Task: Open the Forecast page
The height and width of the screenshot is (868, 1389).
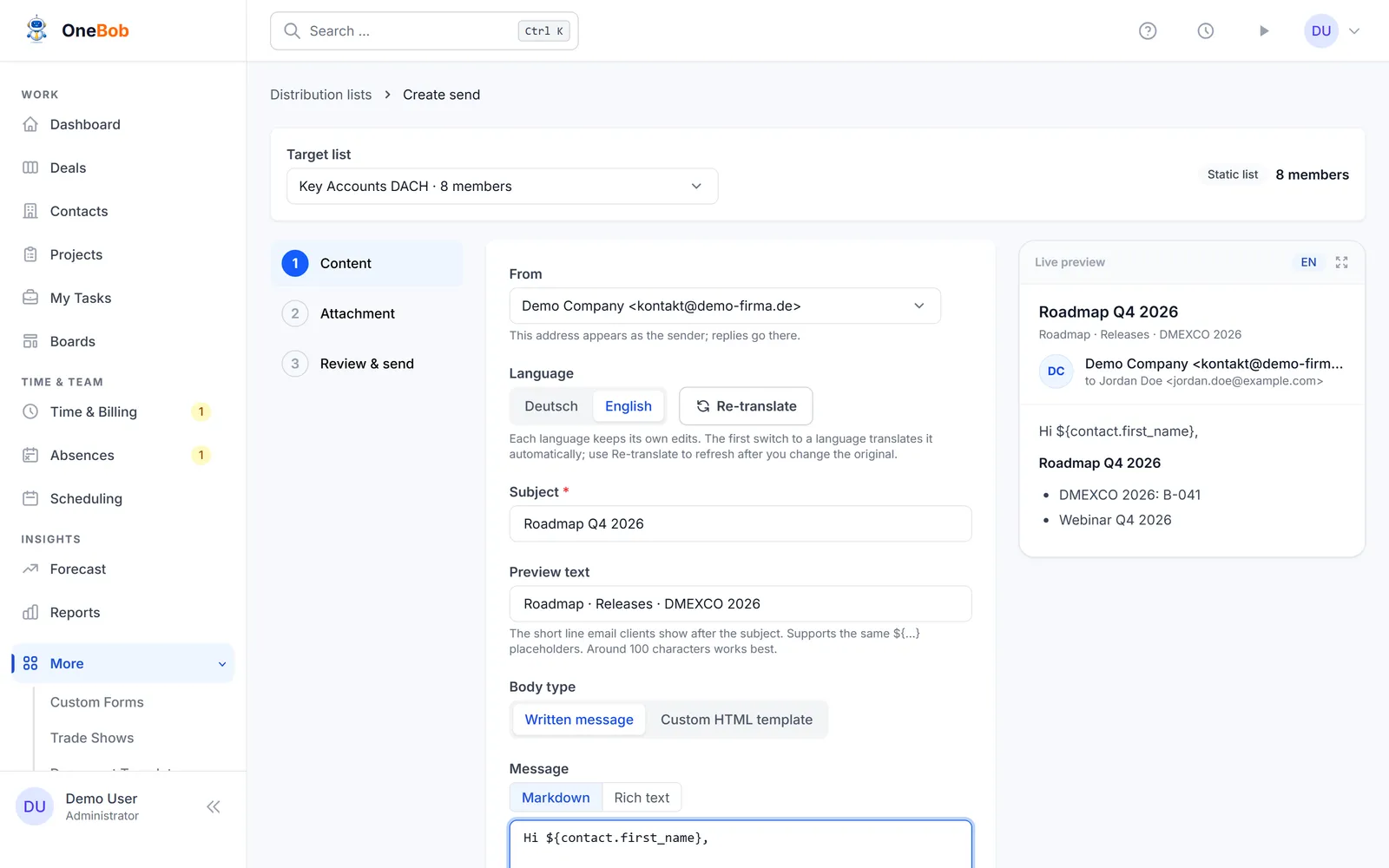Action: [x=78, y=569]
